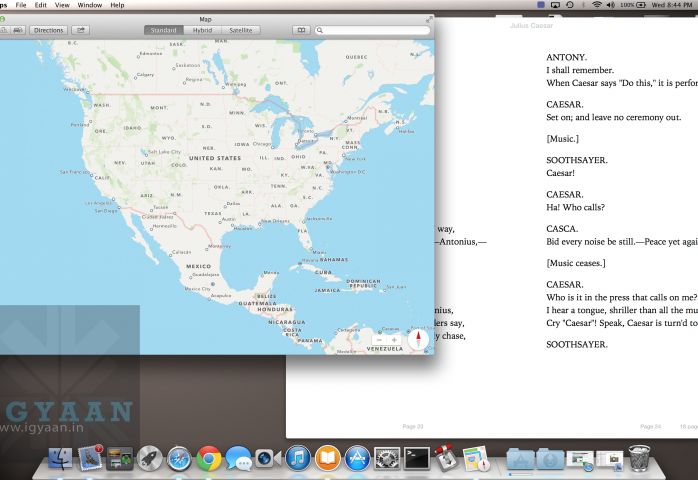698x480 pixels.
Task: Launch Google Chrome from the dock
Action: 209,458
